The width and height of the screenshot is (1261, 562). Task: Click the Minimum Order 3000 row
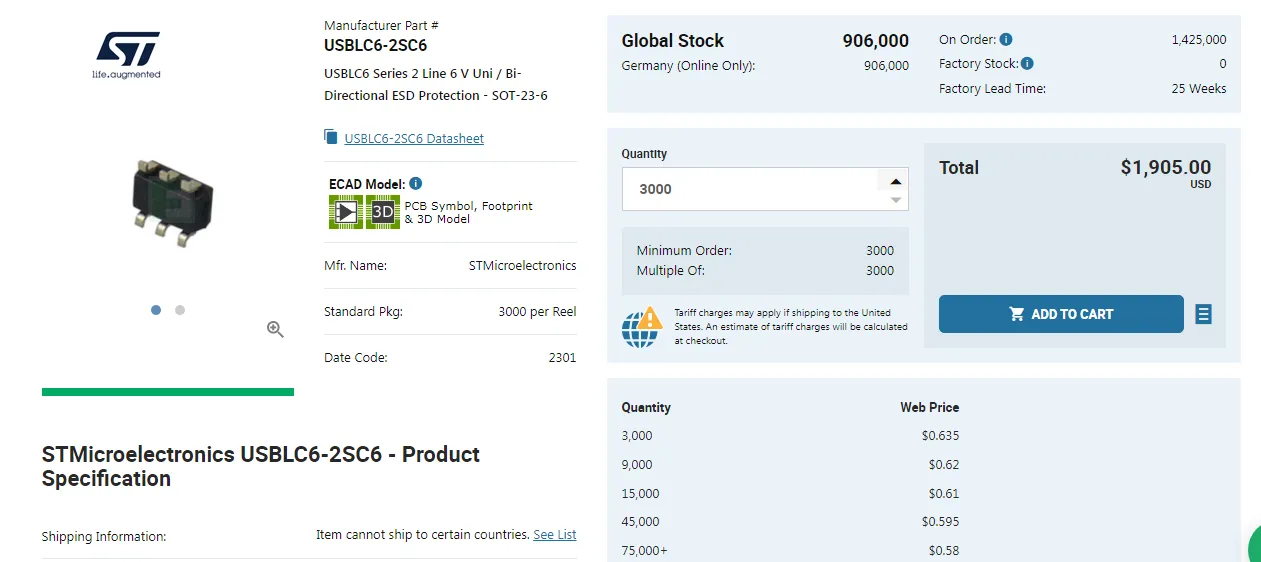765,251
